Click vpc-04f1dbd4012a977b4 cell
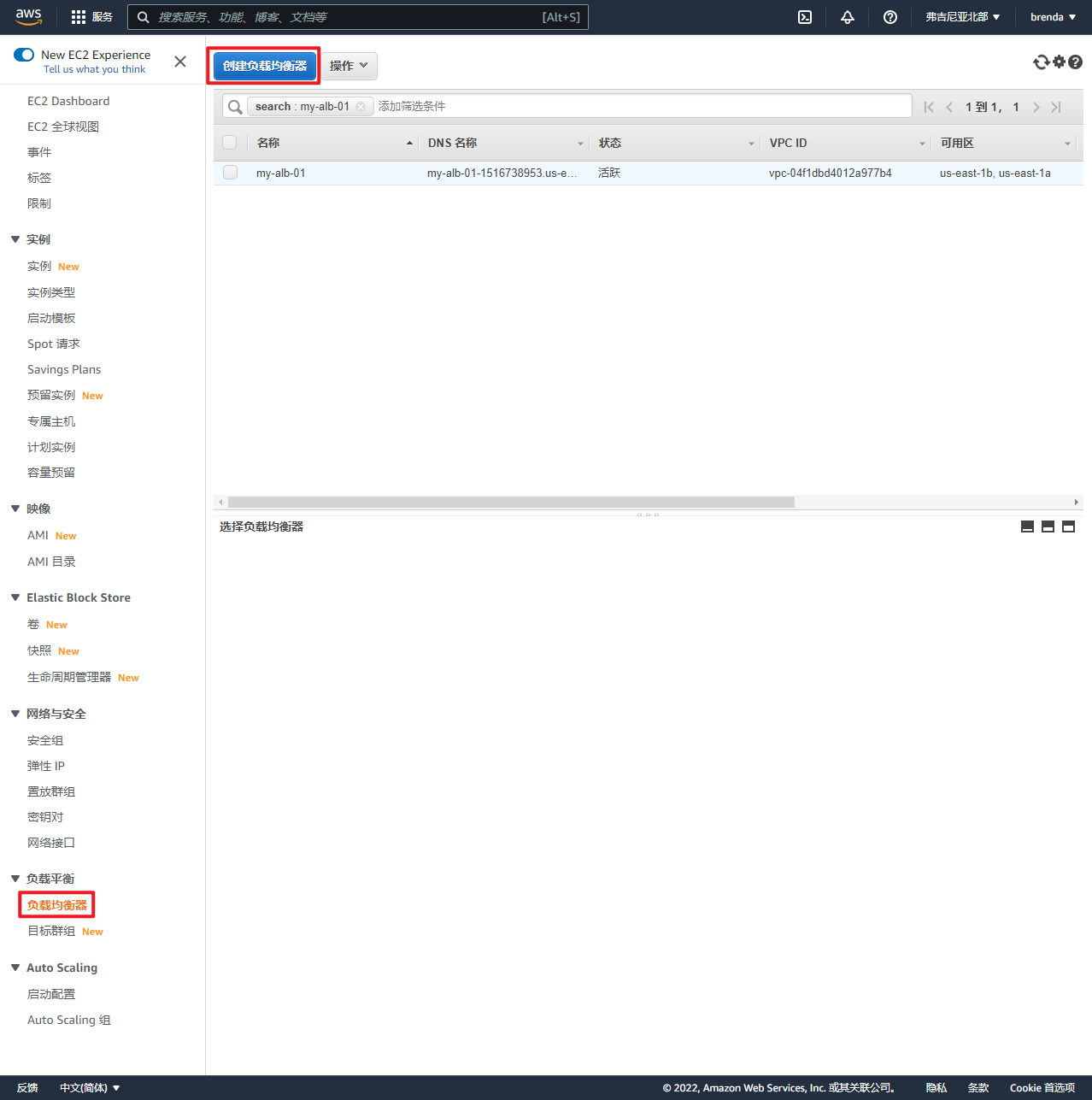The height and width of the screenshot is (1100, 1092). click(831, 173)
